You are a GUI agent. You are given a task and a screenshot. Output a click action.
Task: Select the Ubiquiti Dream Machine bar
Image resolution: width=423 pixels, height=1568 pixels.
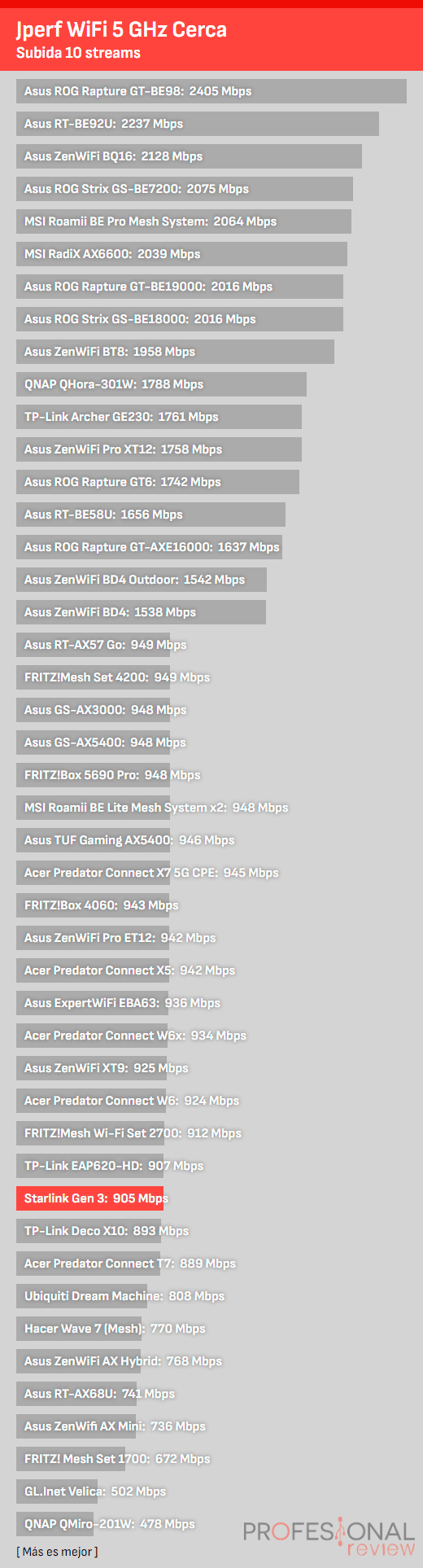pyautogui.click(x=82, y=1296)
